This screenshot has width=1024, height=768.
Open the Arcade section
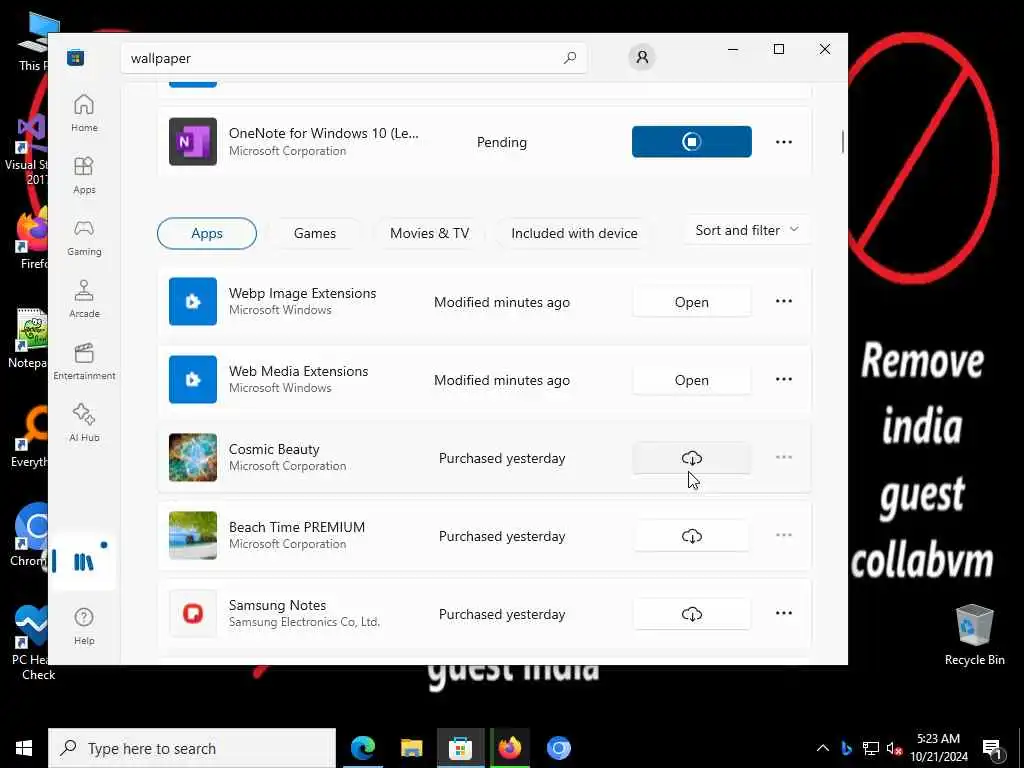click(84, 299)
